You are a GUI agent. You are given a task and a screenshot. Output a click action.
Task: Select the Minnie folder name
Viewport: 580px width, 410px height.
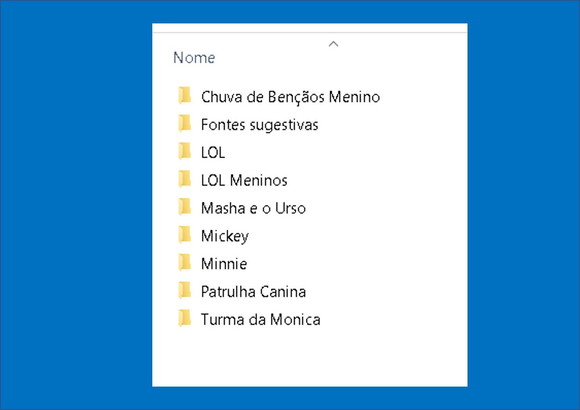224,264
